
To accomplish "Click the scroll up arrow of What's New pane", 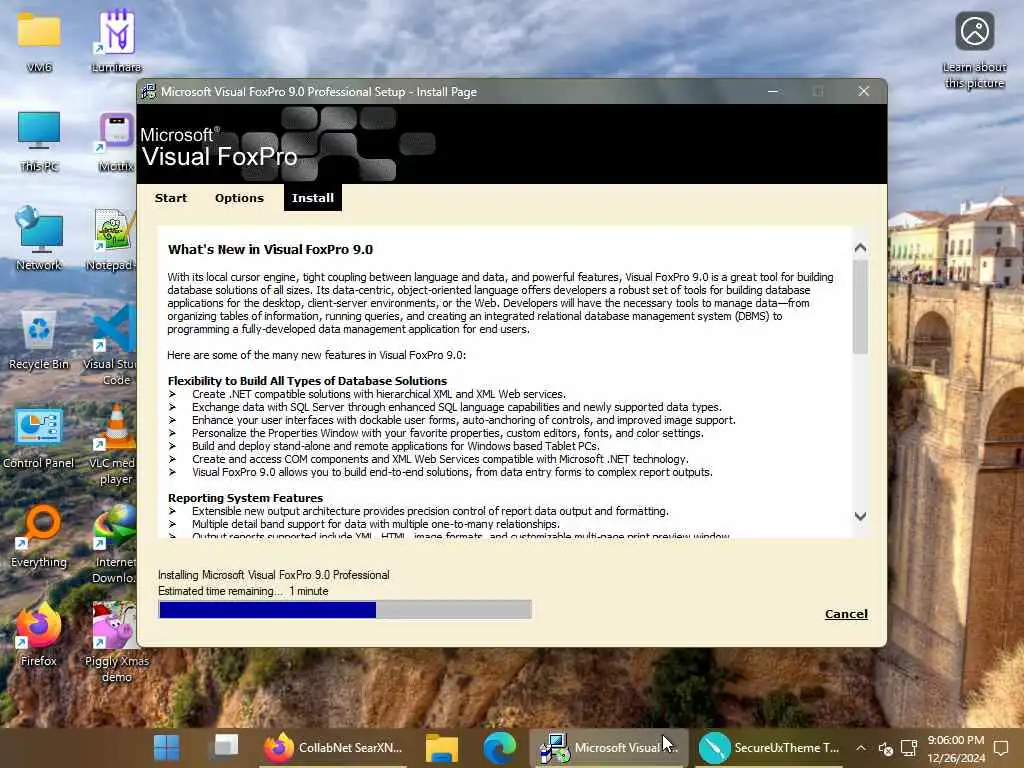I will (860, 248).
